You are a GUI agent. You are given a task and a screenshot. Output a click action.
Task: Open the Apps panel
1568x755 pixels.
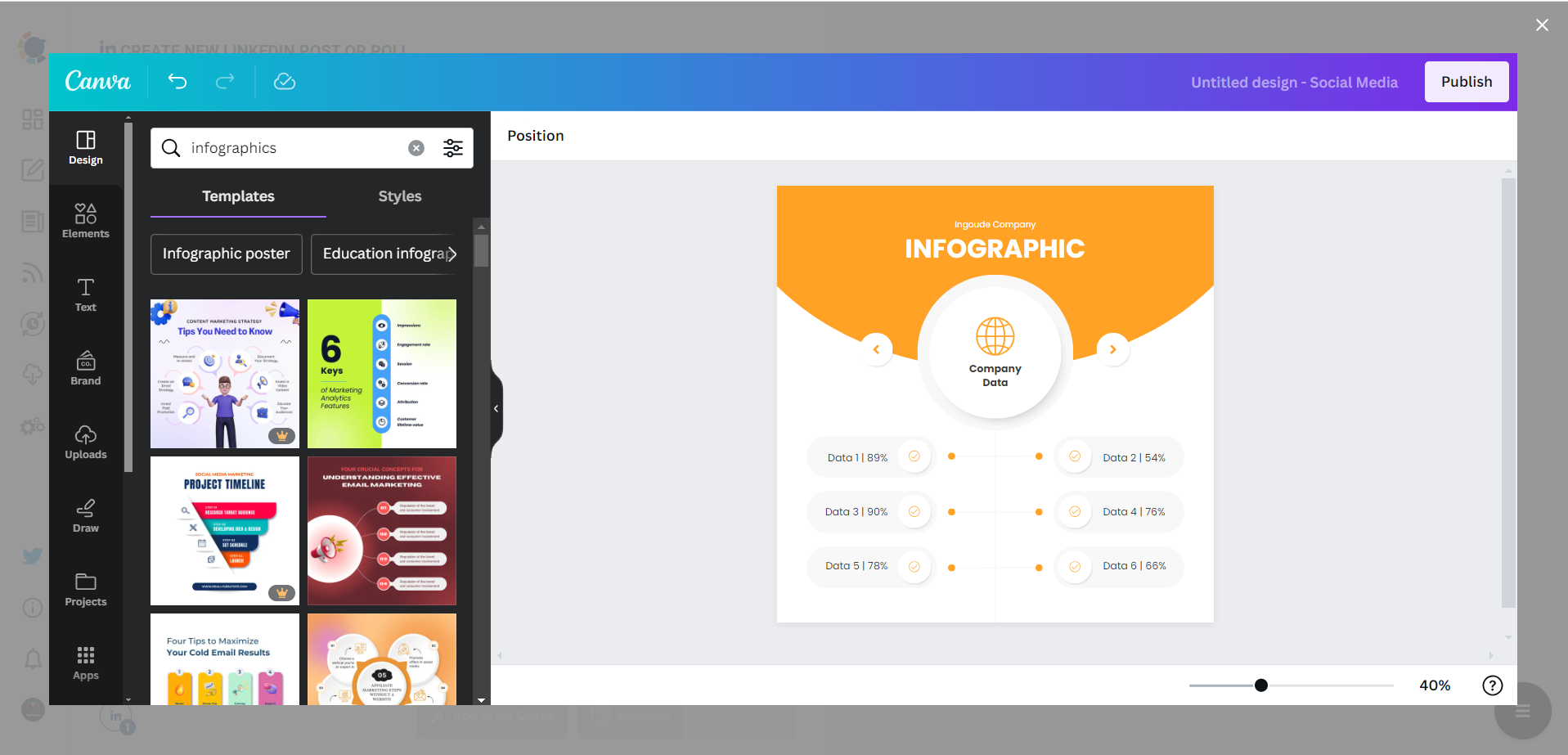coord(85,663)
